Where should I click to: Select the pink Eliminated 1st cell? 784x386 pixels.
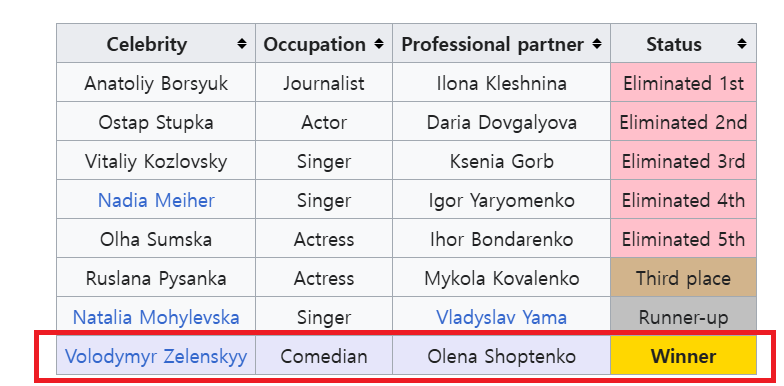(683, 82)
